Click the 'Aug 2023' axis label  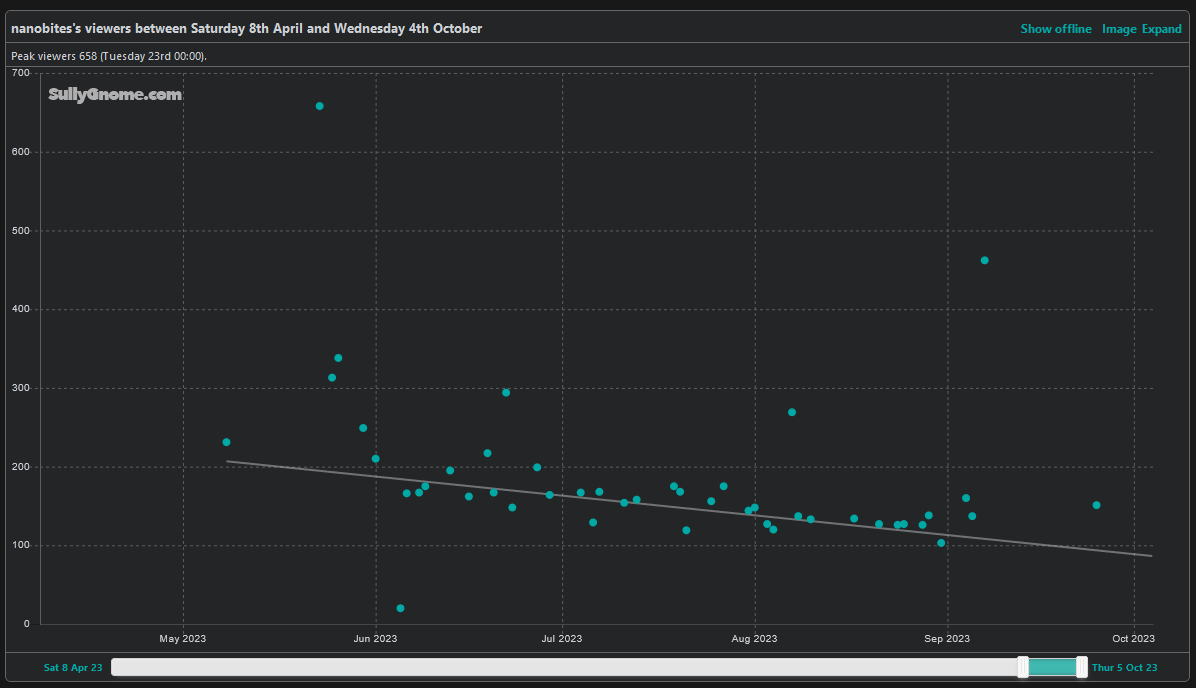[754, 638]
